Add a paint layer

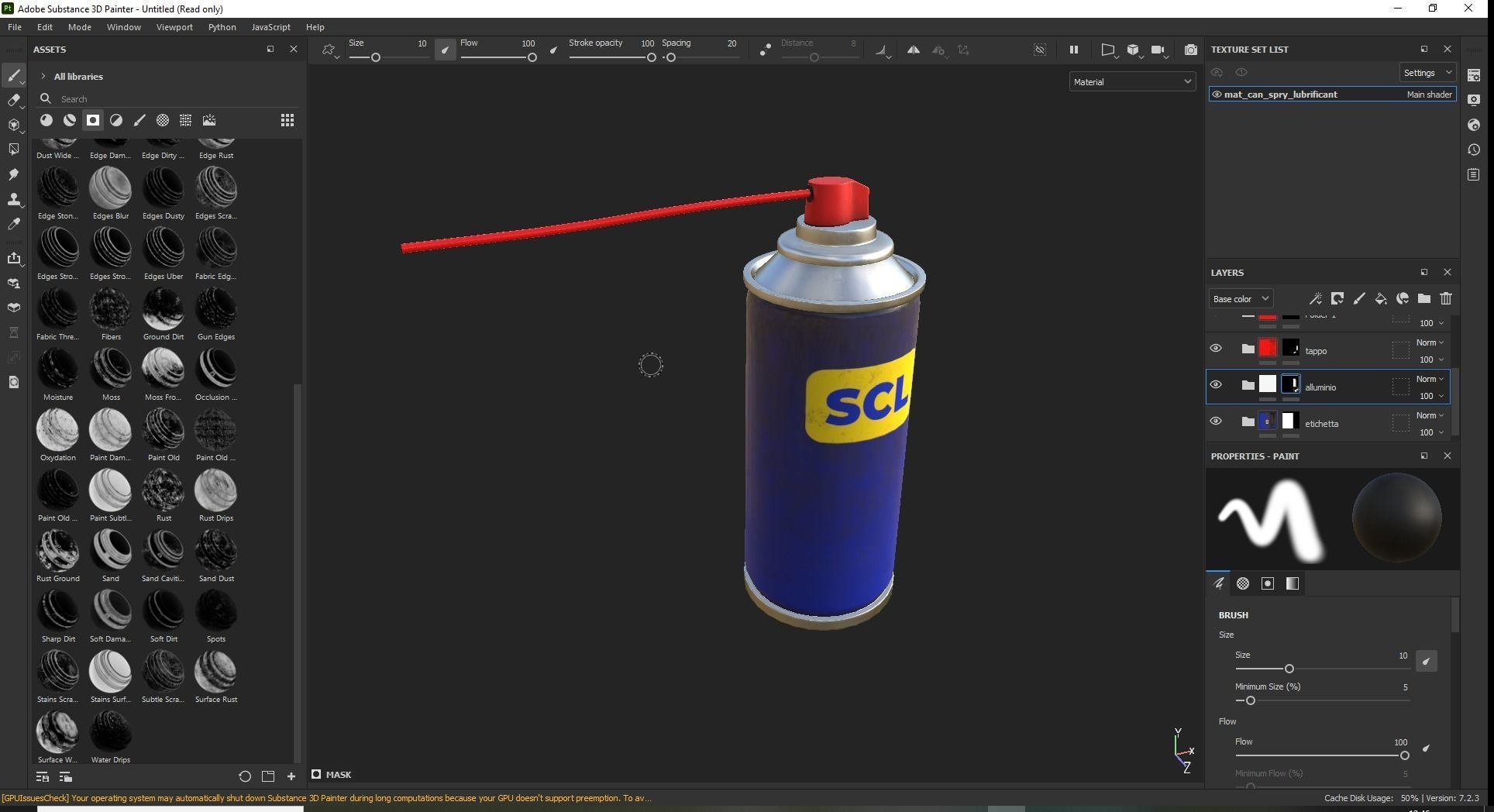[1359, 298]
